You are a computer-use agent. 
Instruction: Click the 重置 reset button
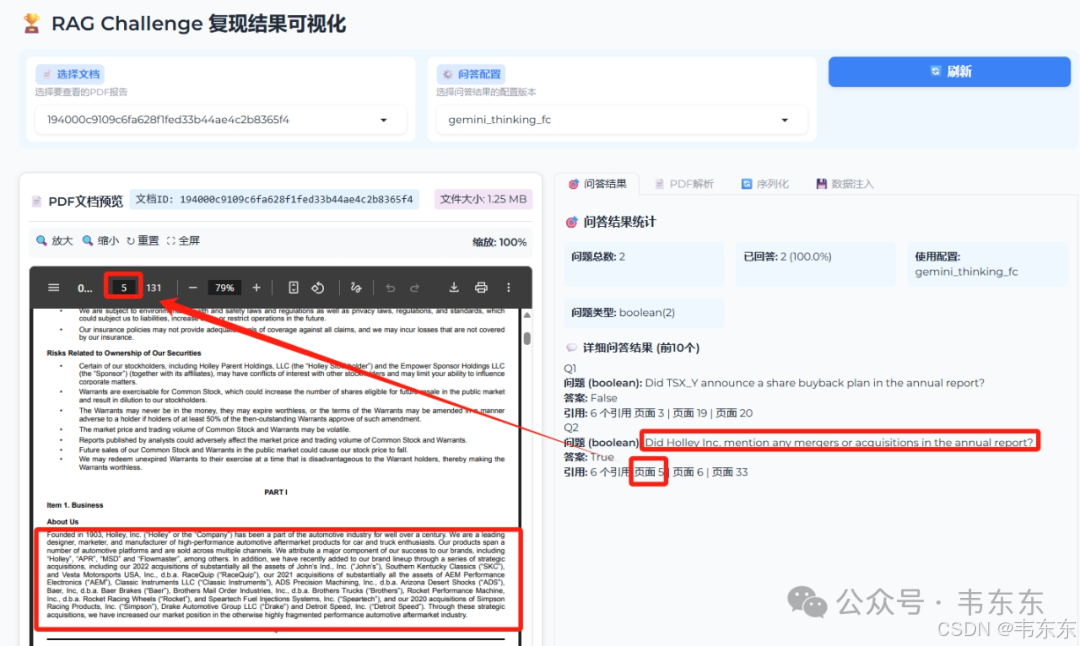143,240
